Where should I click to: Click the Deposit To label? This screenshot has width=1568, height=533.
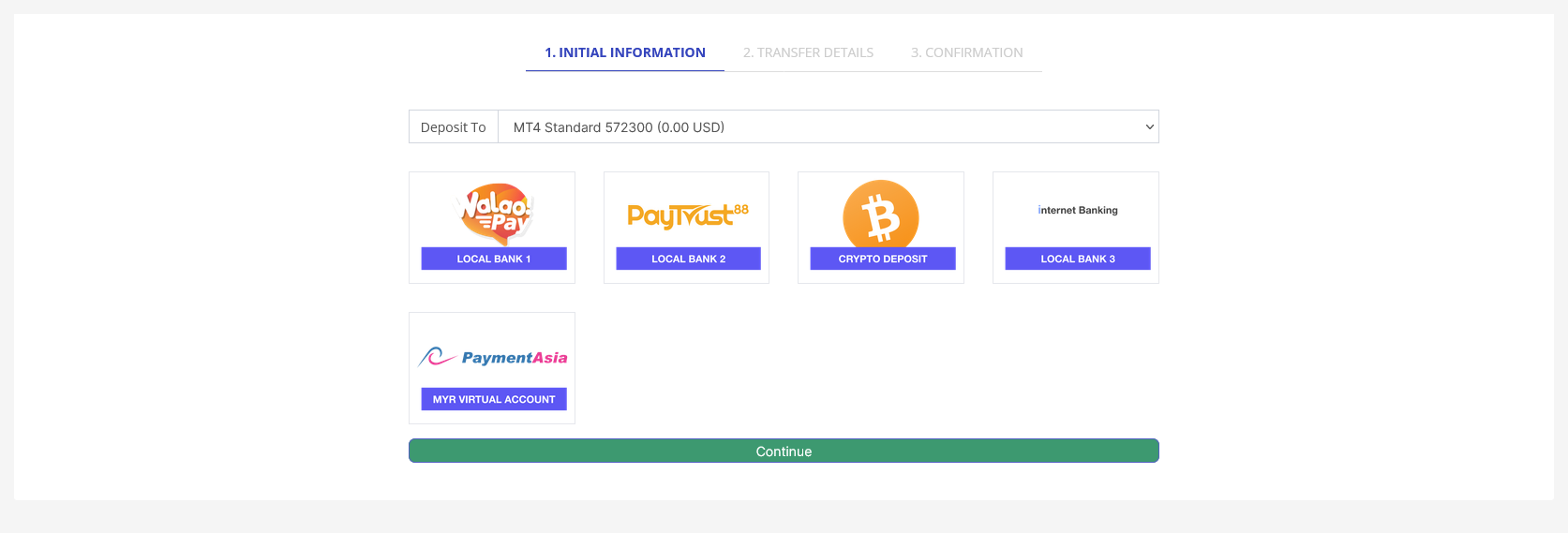454,126
